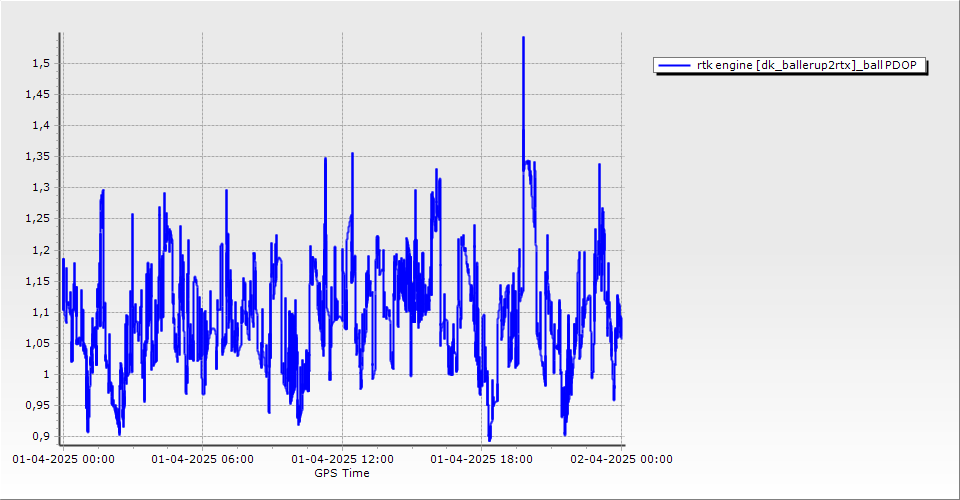Click the 'GPS Time' axis title
Image resolution: width=960 pixels, height=500 pixels.
[x=342, y=473]
